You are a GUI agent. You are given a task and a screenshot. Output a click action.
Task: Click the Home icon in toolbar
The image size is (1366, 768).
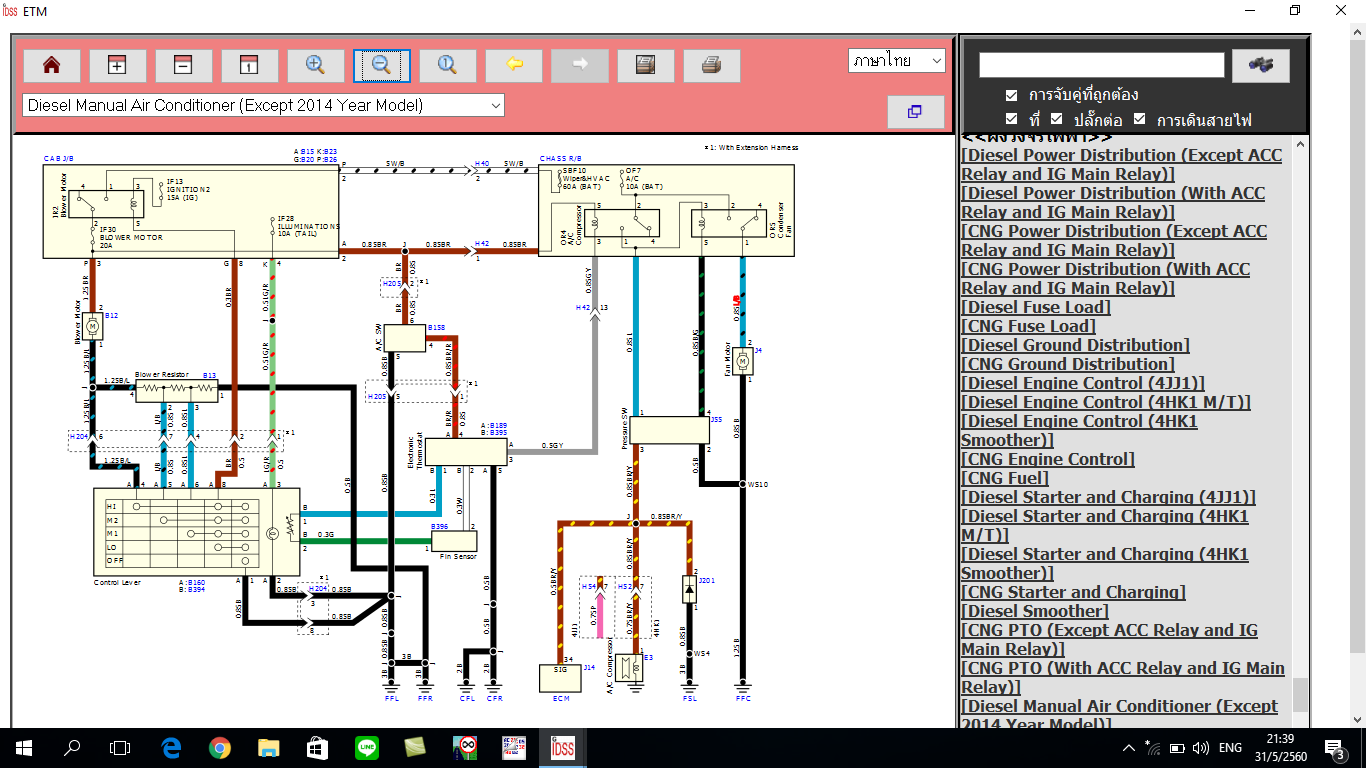[x=51, y=66]
